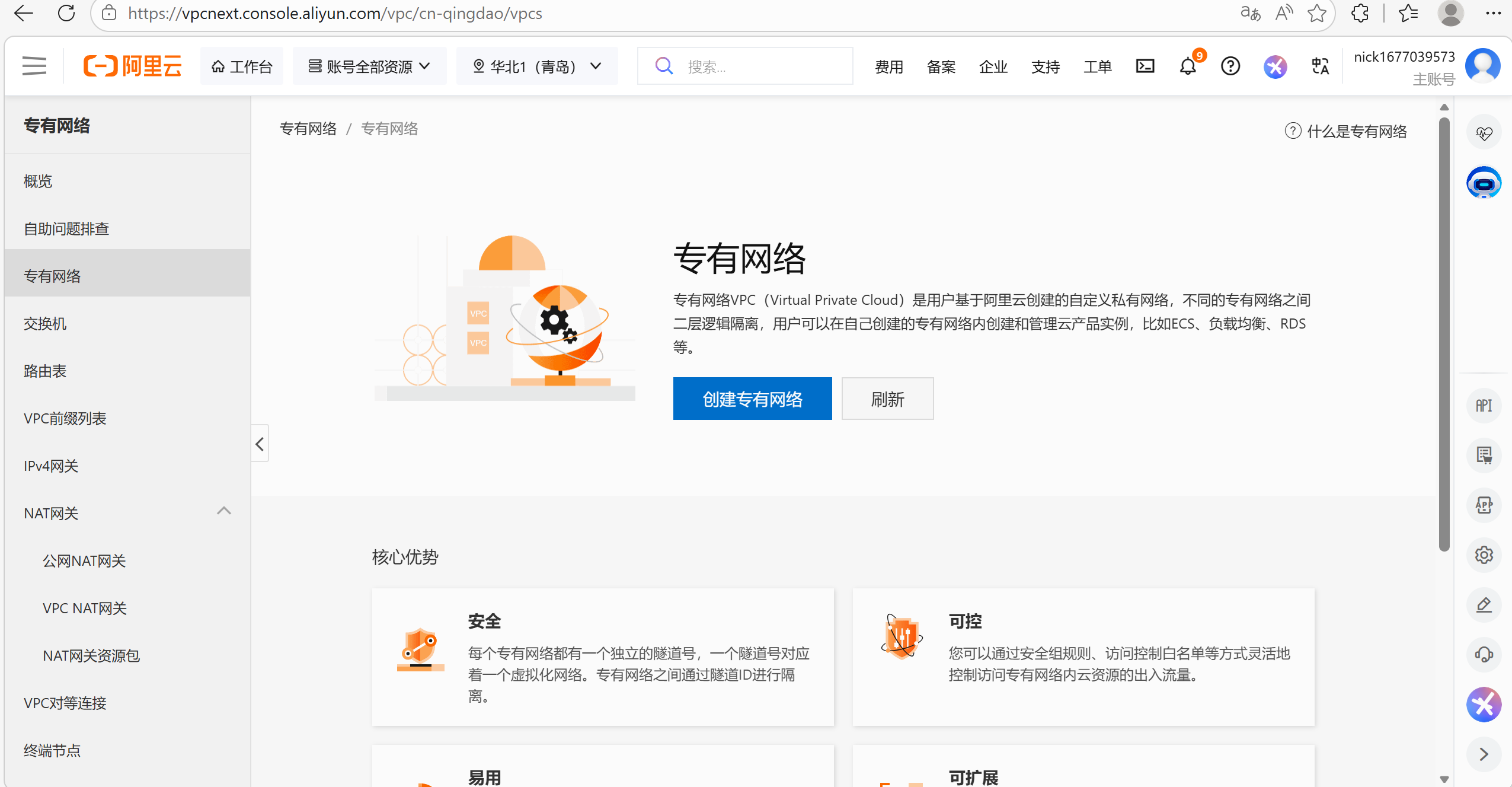Click the headset support icon
Screen dimensions: 1512x787
click(x=1484, y=655)
